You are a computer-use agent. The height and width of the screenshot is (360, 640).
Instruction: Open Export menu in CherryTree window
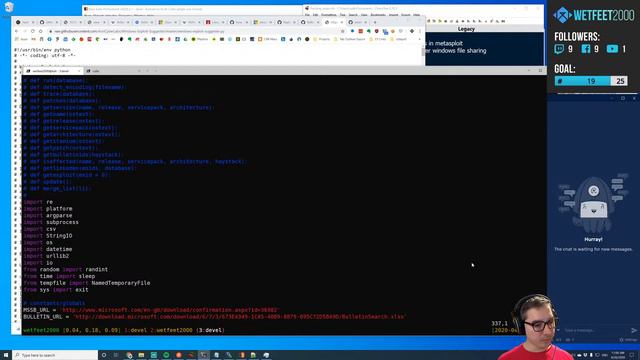click(x=405, y=15)
